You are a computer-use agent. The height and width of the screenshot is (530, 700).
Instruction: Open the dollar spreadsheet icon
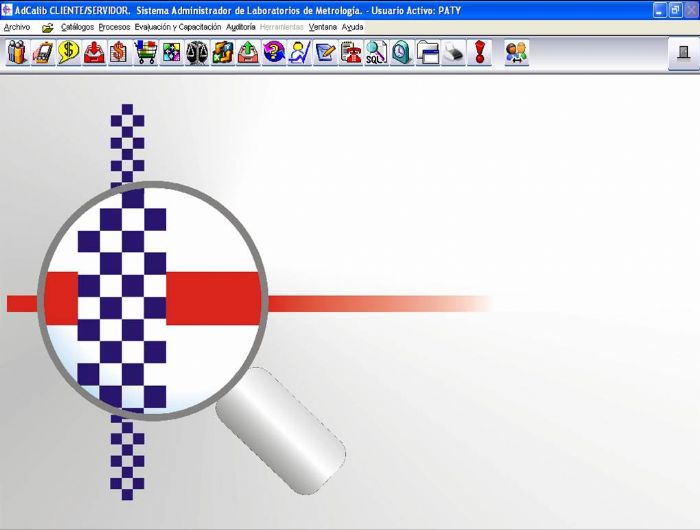pyautogui.click(x=120, y=52)
